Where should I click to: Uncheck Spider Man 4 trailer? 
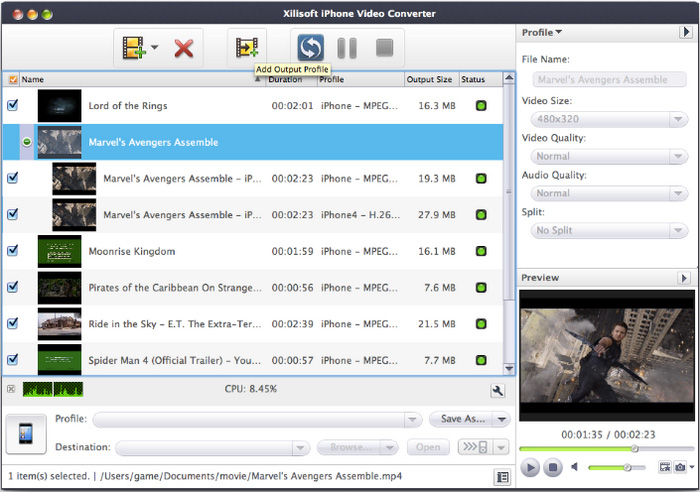13,359
